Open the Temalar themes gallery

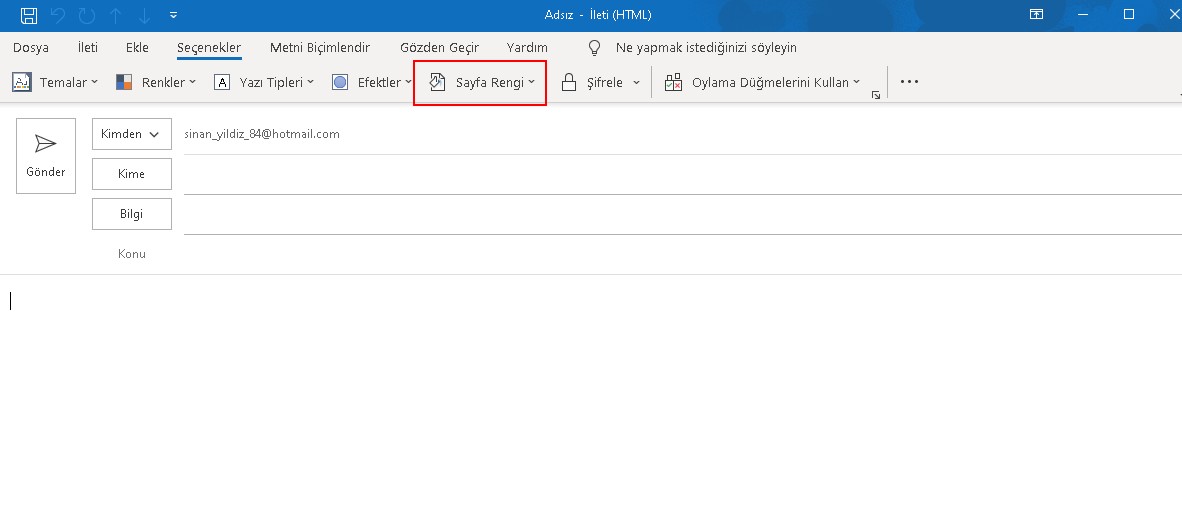click(x=55, y=83)
